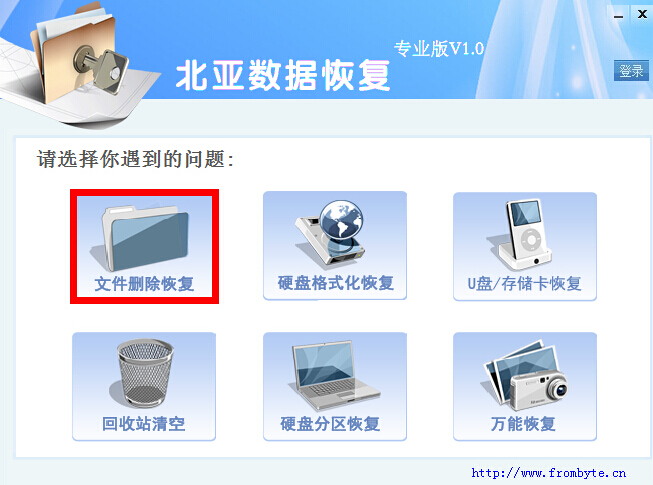Click the 登录 login button
The height and width of the screenshot is (485, 653).
(631, 71)
